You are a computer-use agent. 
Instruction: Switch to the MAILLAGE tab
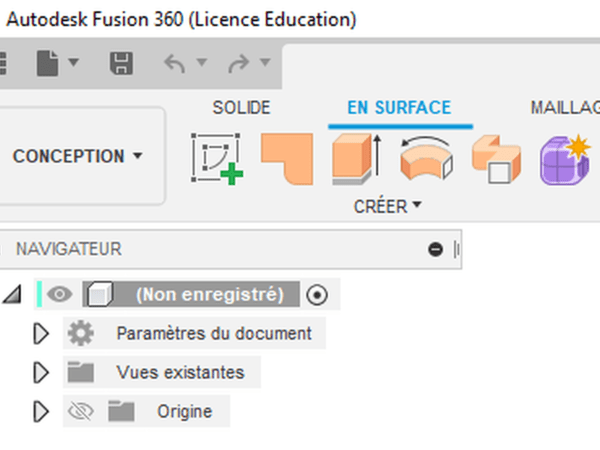[x=565, y=107]
